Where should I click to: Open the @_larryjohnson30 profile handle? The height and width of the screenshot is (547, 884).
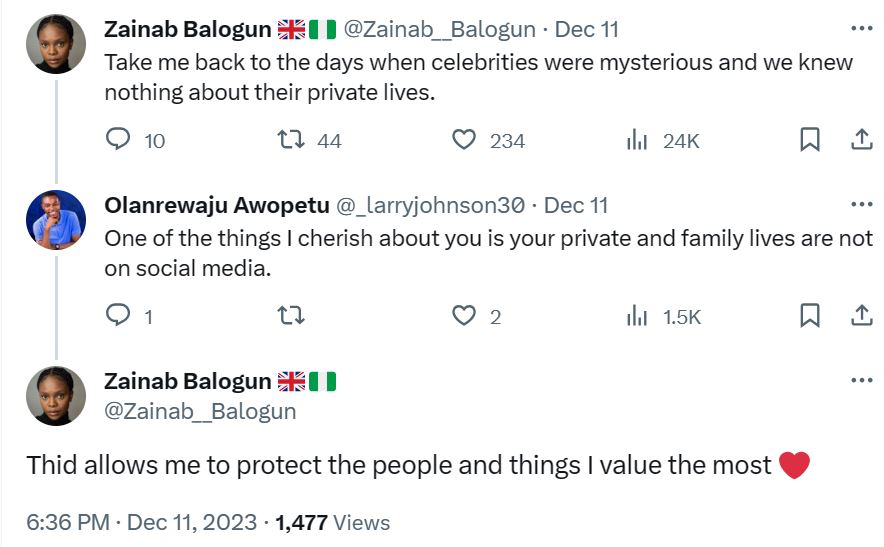[x=430, y=206]
